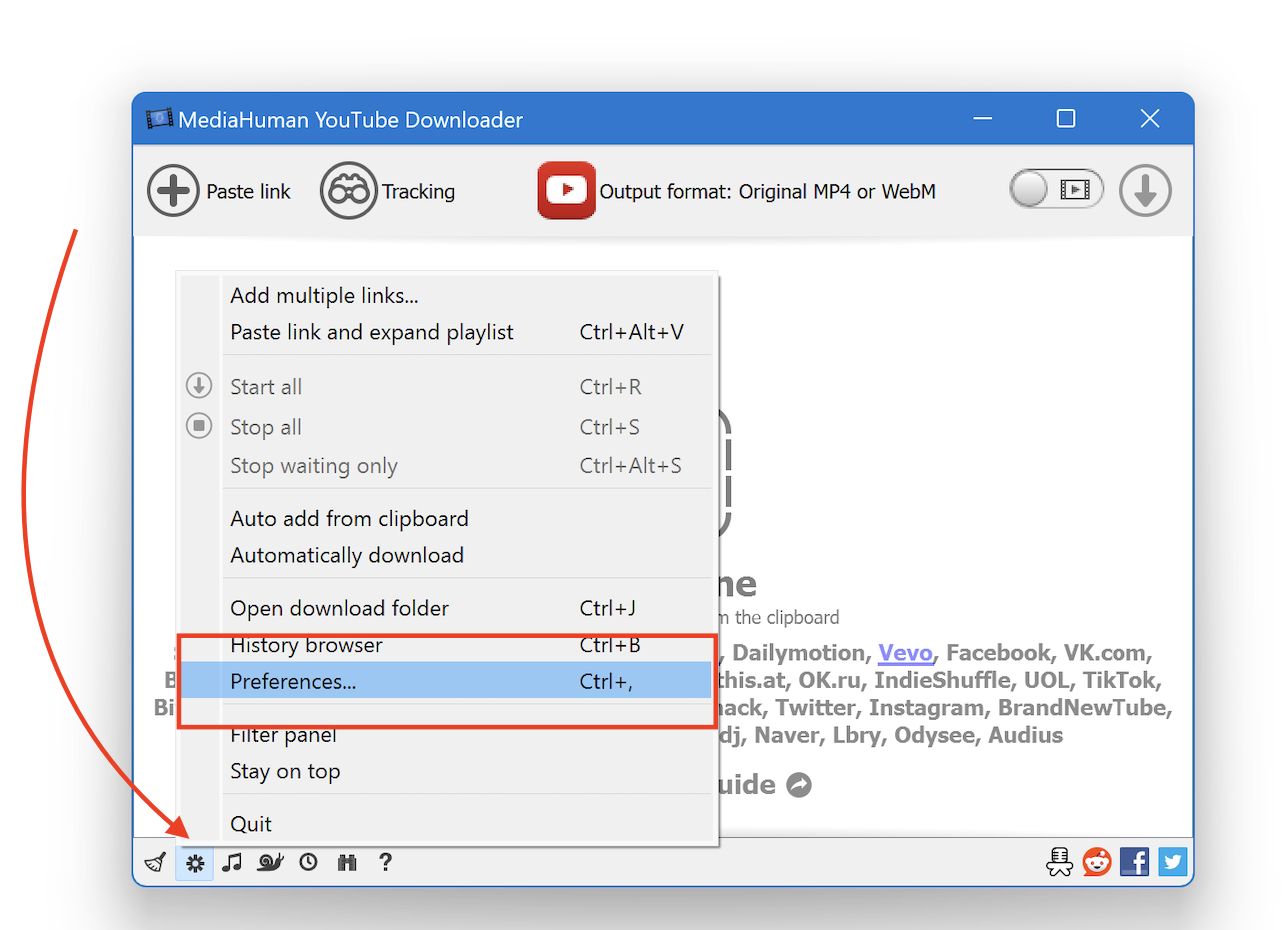This screenshot has height=930, width=1288.
Task: Follow the Vevo hyperlink
Action: (x=905, y=653)
